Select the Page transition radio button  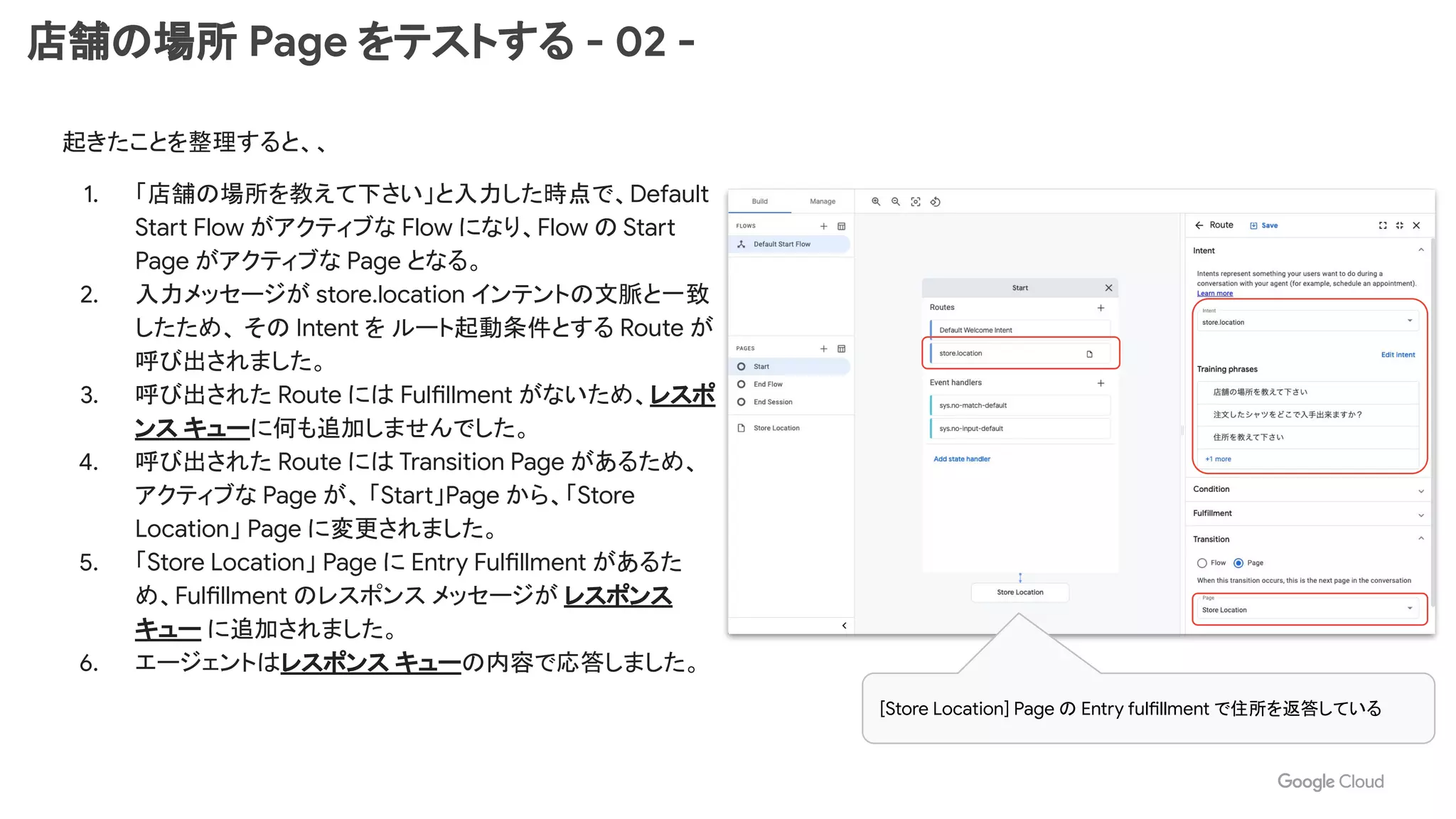(1238, 563)
